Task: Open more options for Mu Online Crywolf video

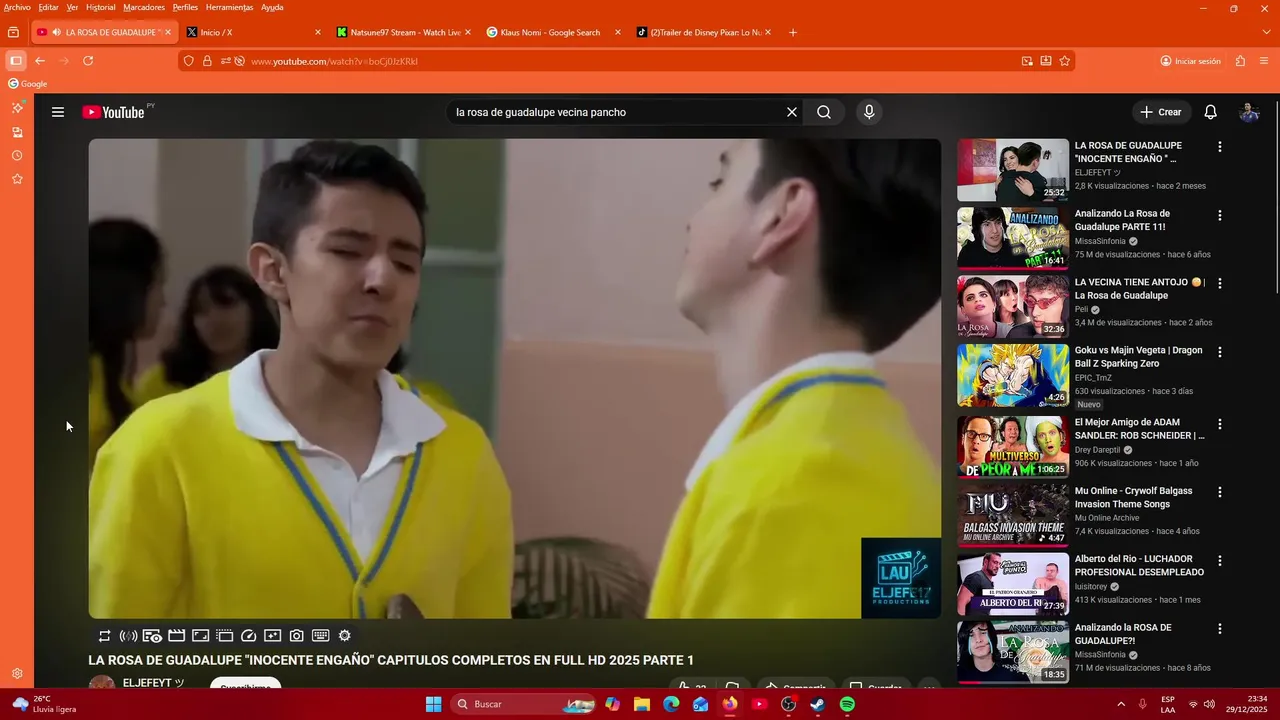Action: point(1219,492)
